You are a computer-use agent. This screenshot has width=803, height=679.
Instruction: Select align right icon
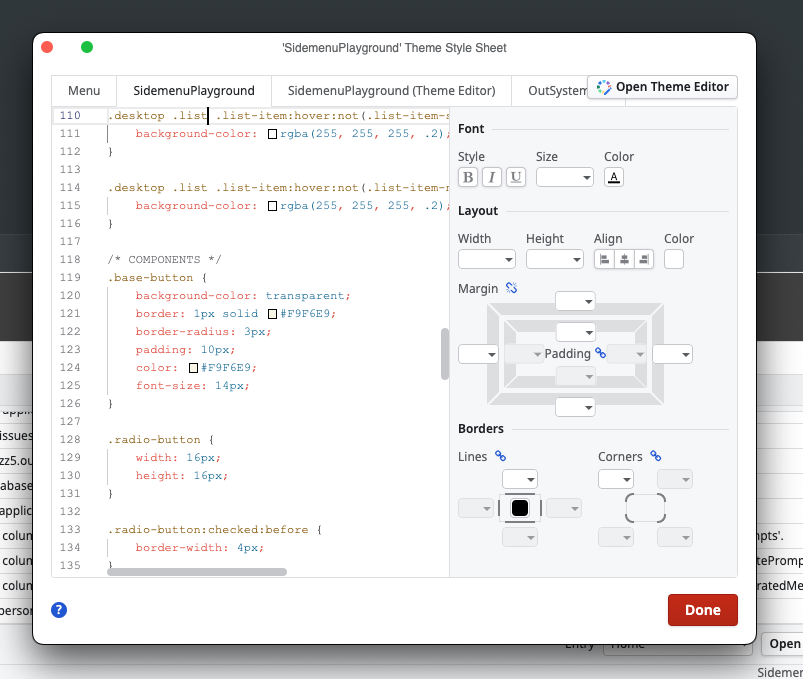(643, 259)
